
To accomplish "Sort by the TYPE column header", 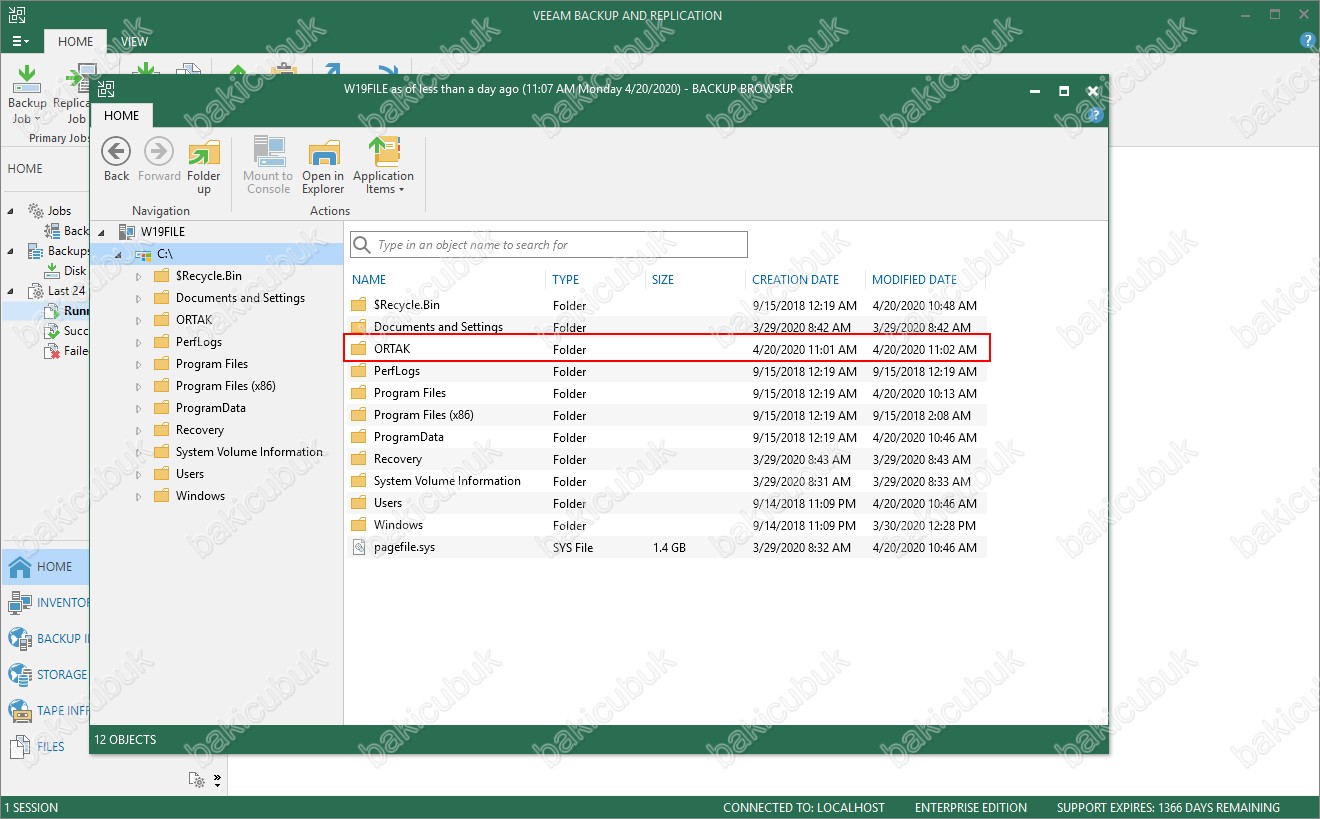I will 566,280.
